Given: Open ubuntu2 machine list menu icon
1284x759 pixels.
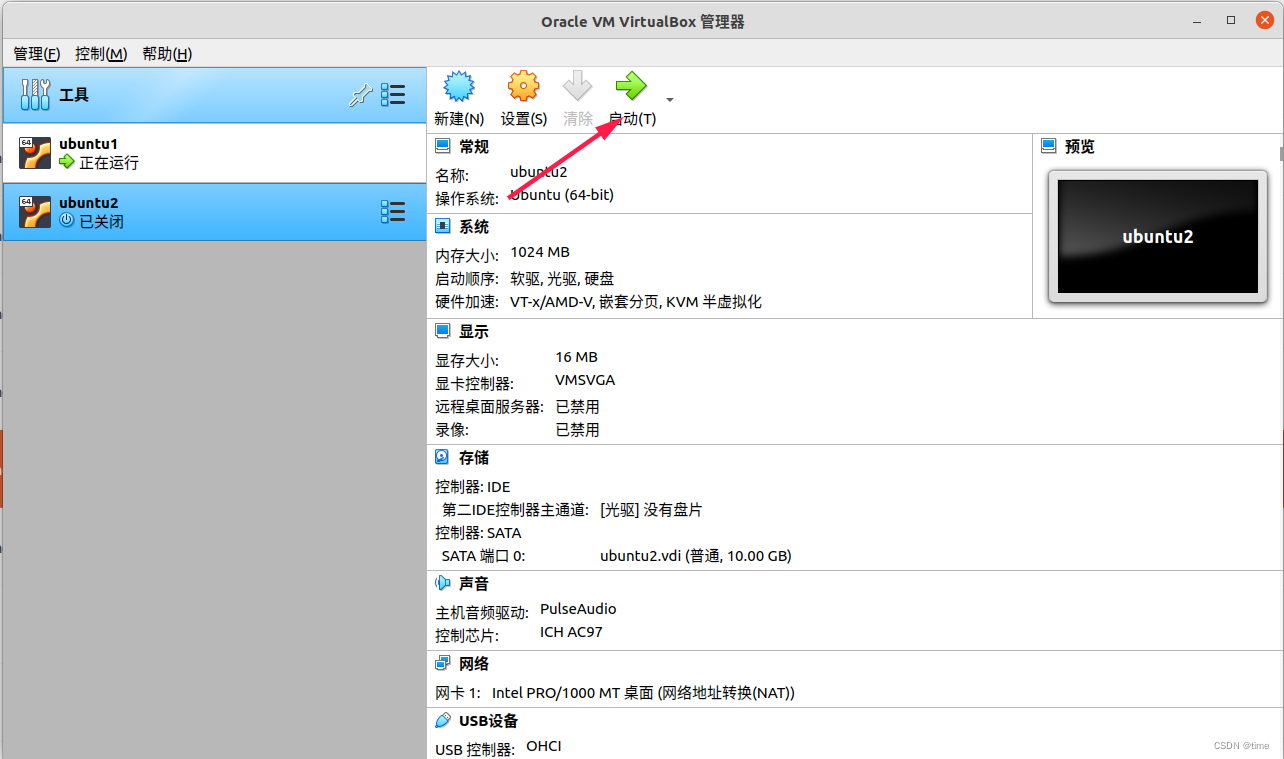Looking at the screenshot, I should [393, 212].
